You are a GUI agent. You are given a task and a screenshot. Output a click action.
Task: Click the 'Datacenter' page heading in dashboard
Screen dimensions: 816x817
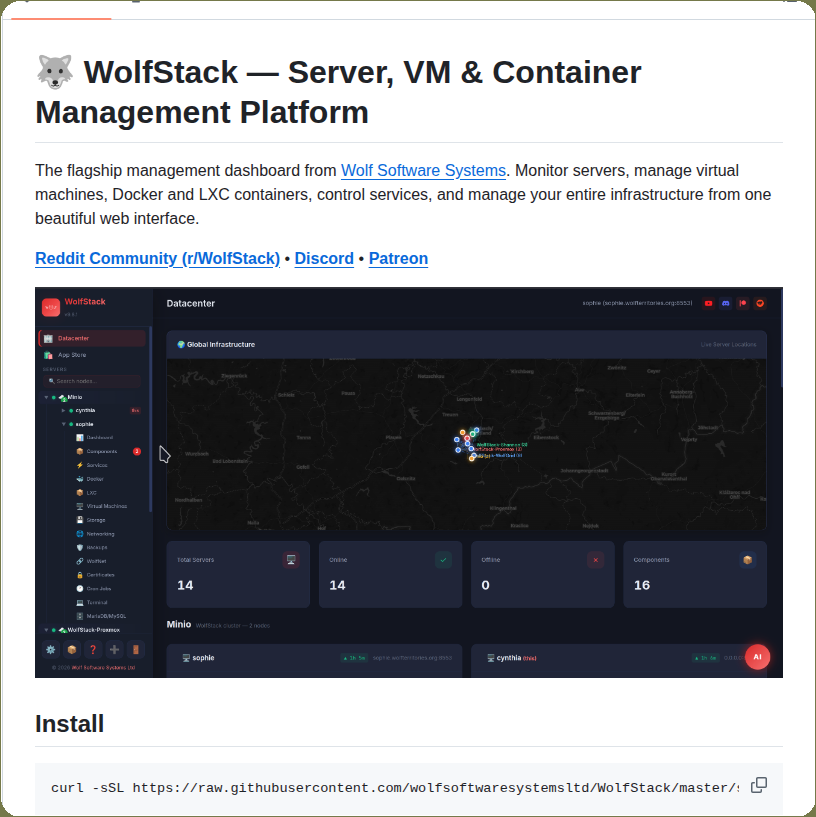tap(191, 303)
